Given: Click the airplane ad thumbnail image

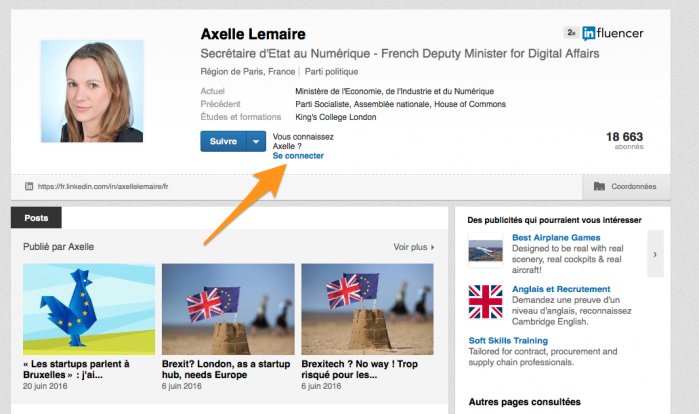Looking at the screenshot, I should click(485, 250).
